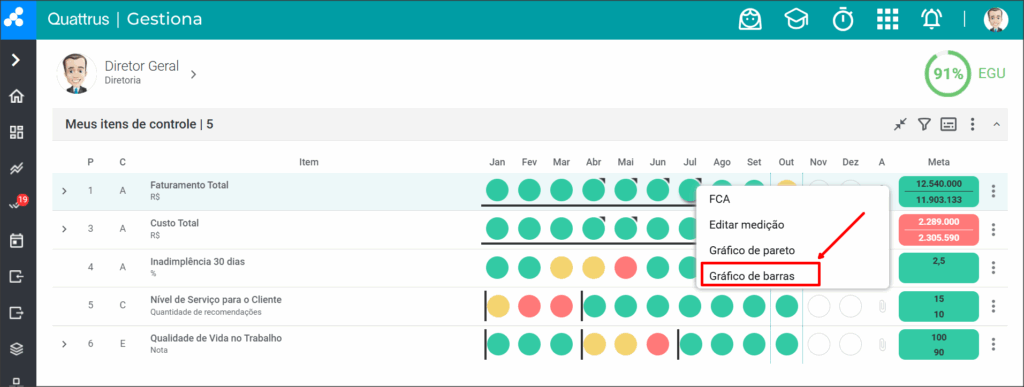Expand the Qualidade de Vida no Trabalho row
This screenshot has width=1024, height=387.
[x=64, y=344]
